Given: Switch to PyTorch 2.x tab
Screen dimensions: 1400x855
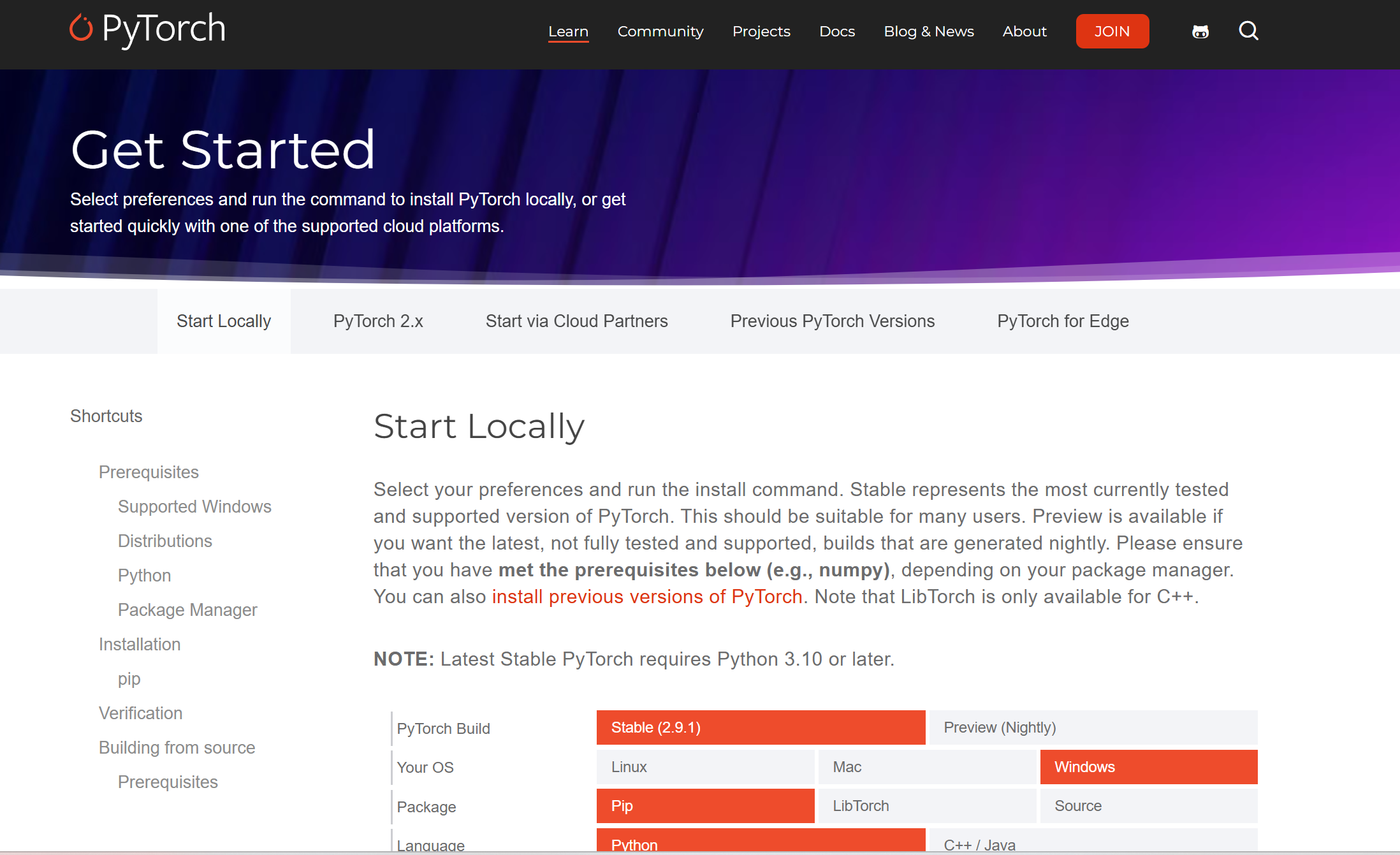Looking at the screenshot, I should click(378, 321).
